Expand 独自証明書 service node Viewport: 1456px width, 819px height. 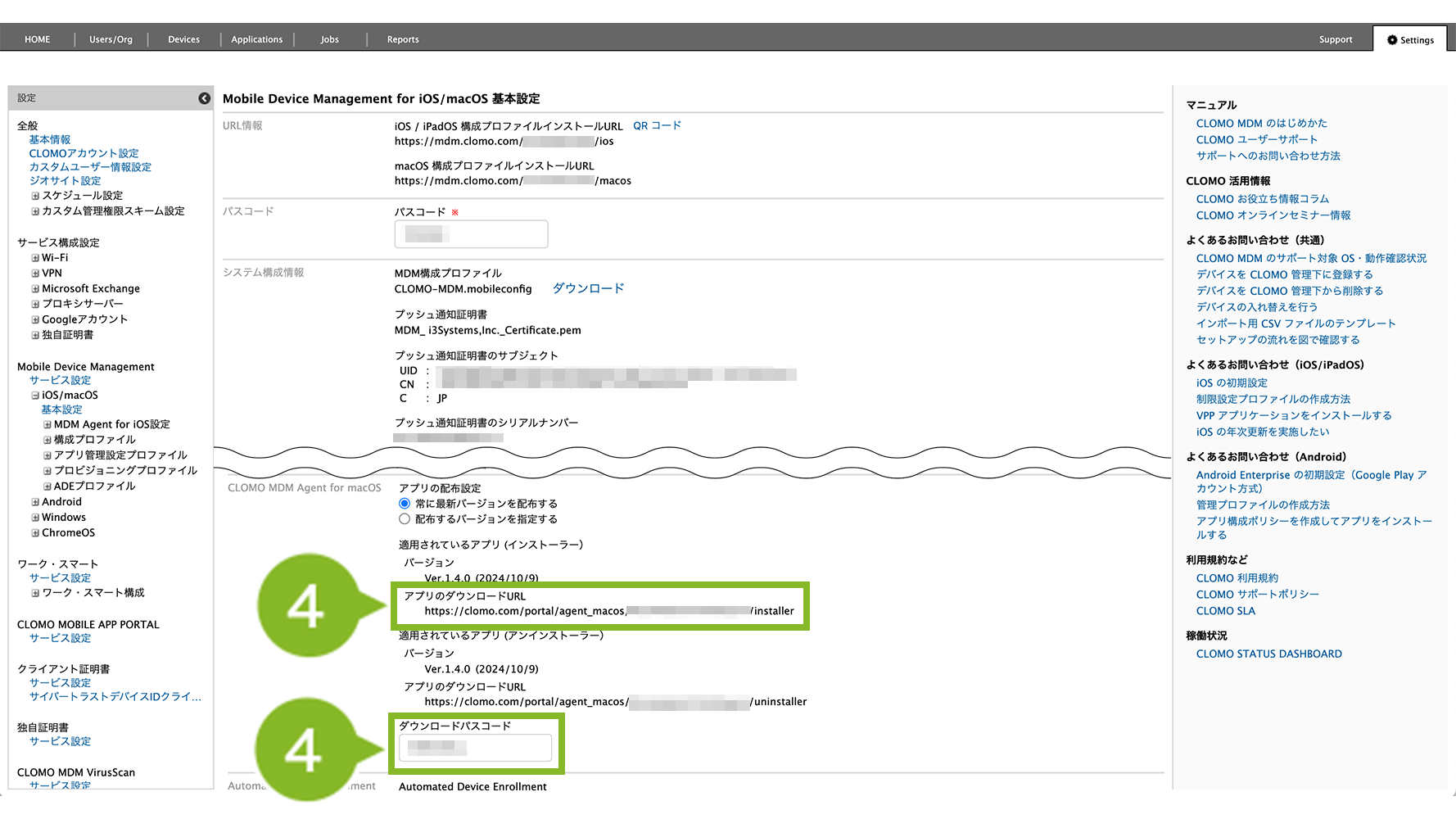click(x=35, y=335)
